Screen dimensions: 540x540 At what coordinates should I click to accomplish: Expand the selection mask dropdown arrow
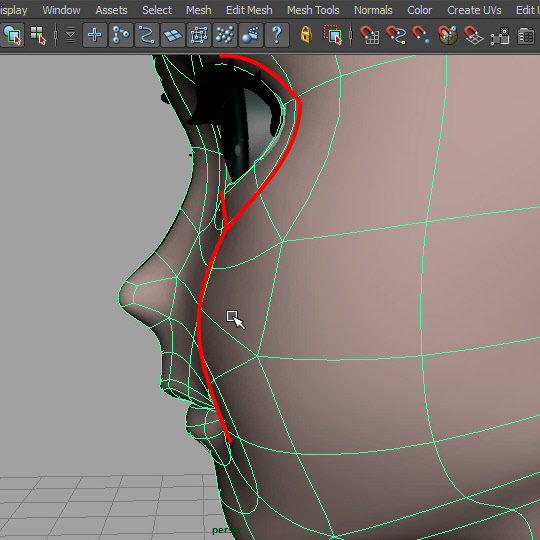pyautogui.click(x=70, y=35)
